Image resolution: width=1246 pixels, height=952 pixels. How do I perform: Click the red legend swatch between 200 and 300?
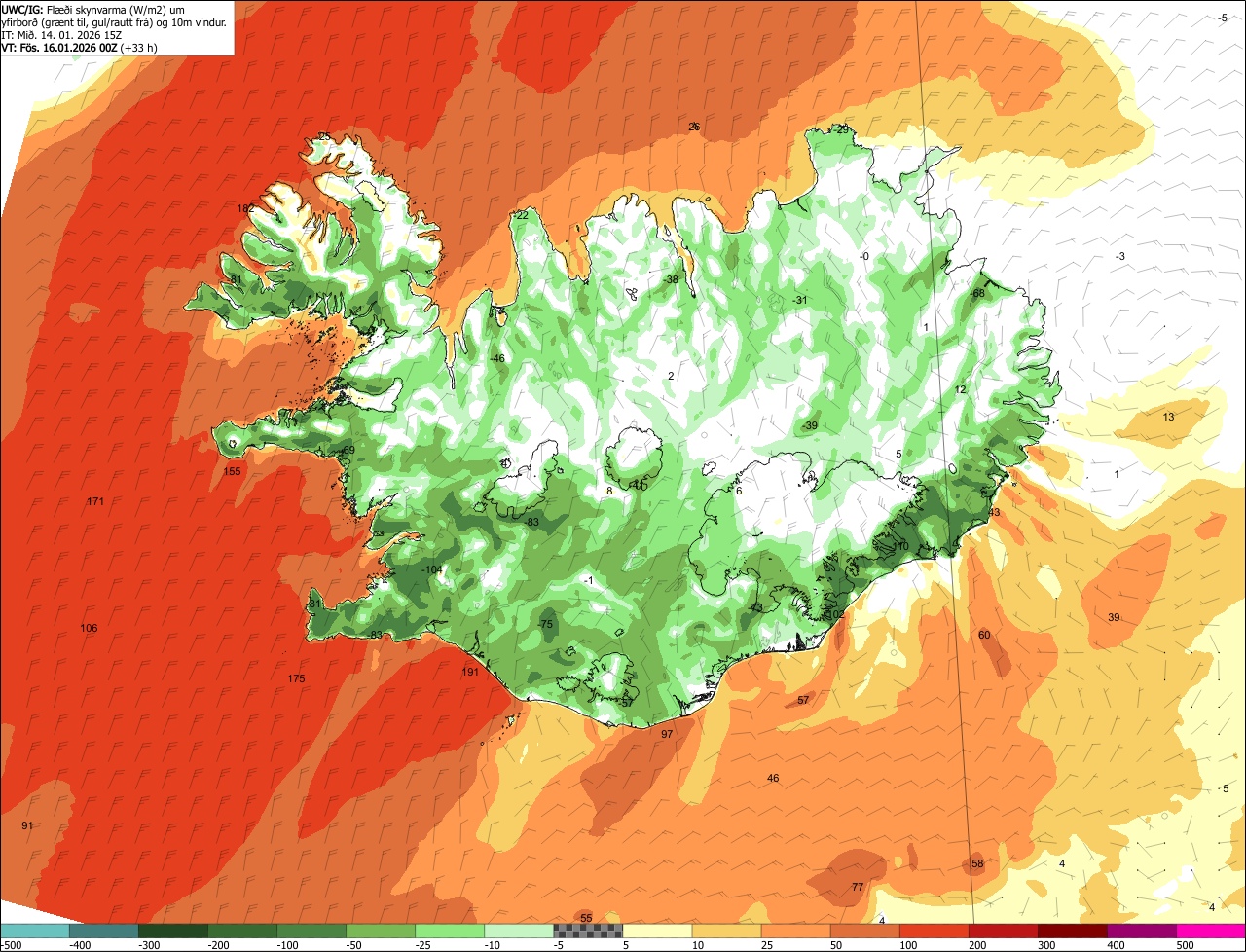1003,931
